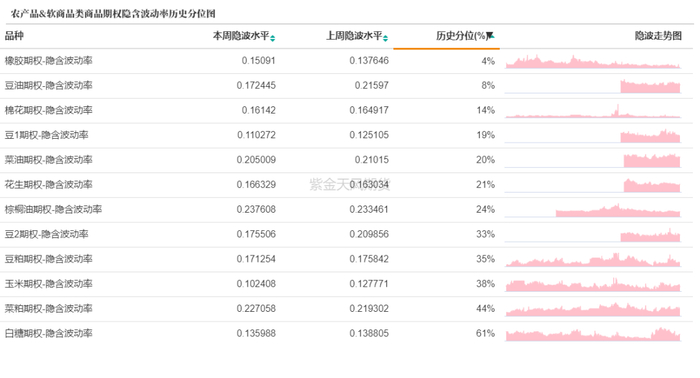
Task: Open the 白糖期权 volatility trend sparkline
Action: pos(593,334)
